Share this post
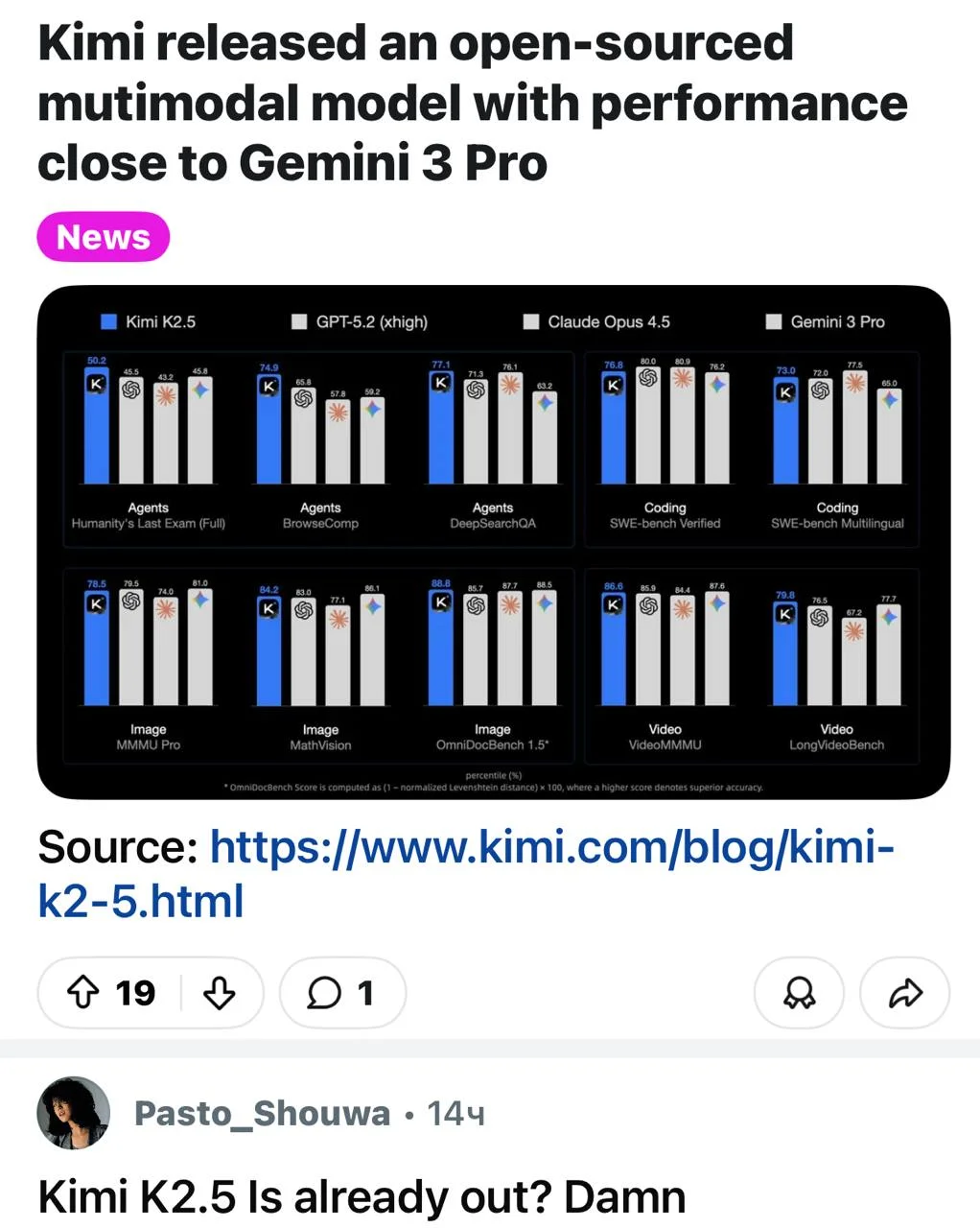Image resolution: width=980 pixels, height=1228 pixels. 904,994
